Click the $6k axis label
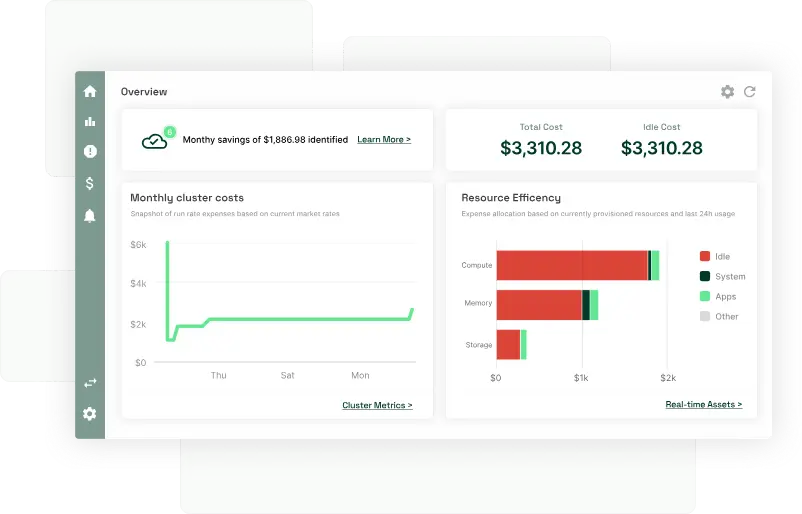This screenshot has height=514, width=802. click(138, 245)
